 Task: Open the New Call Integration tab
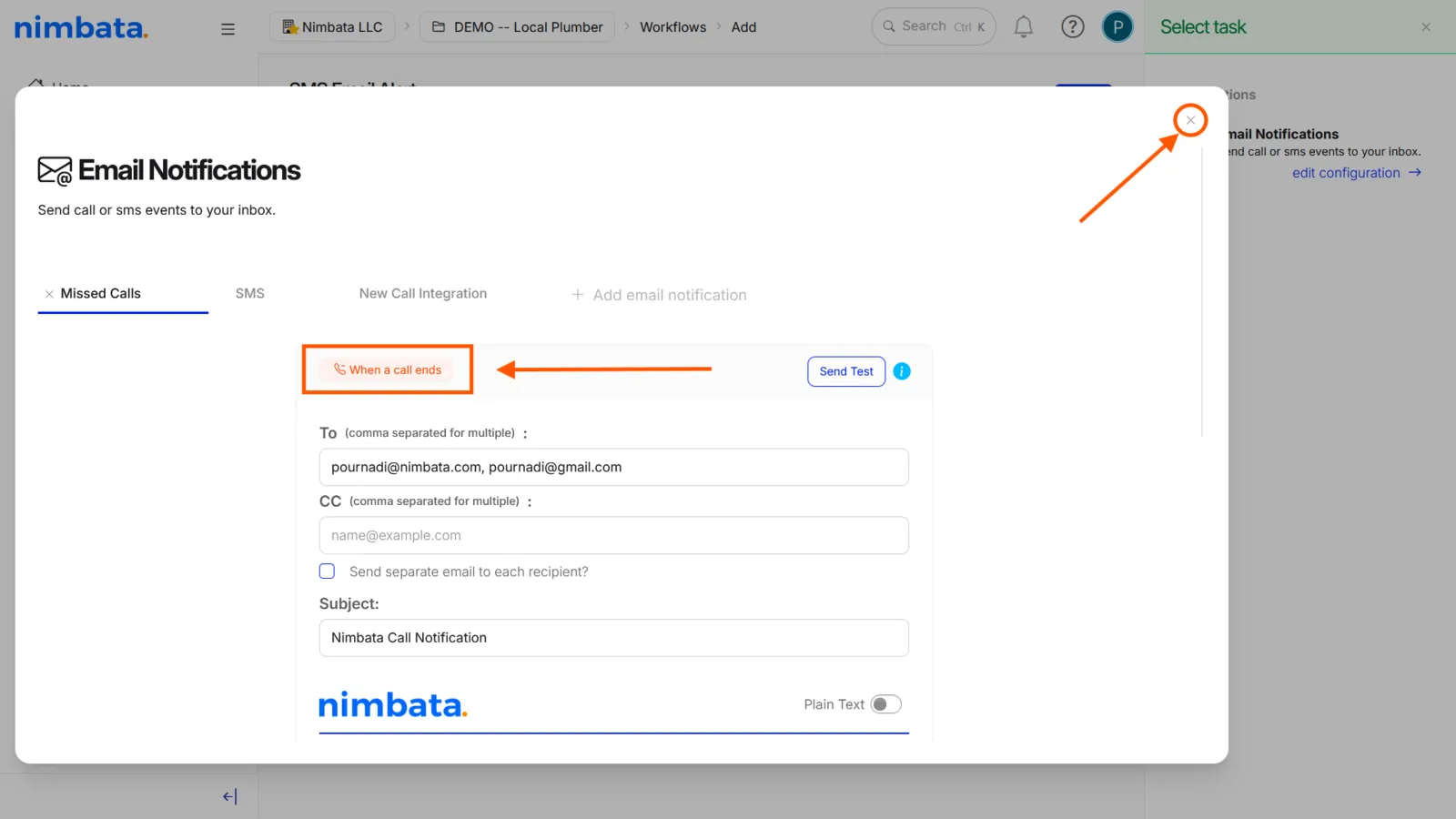point(422,293)
